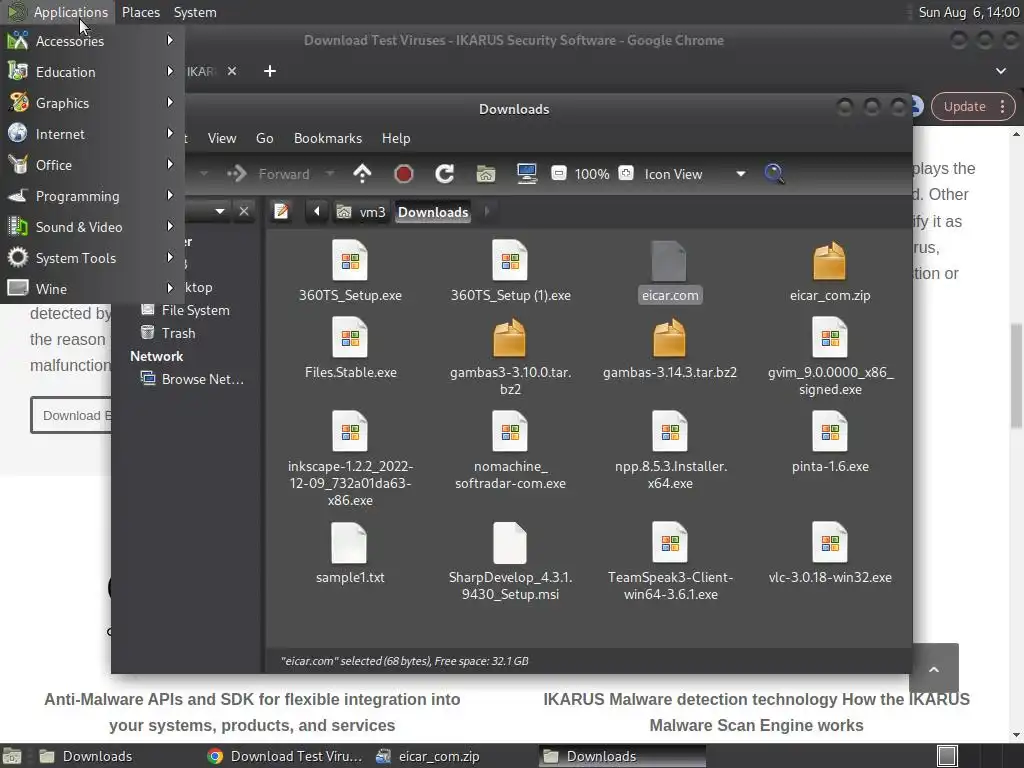Open the Icon View mode dropdown
This screenshot has height=768, width=1024.
(694, 174)
